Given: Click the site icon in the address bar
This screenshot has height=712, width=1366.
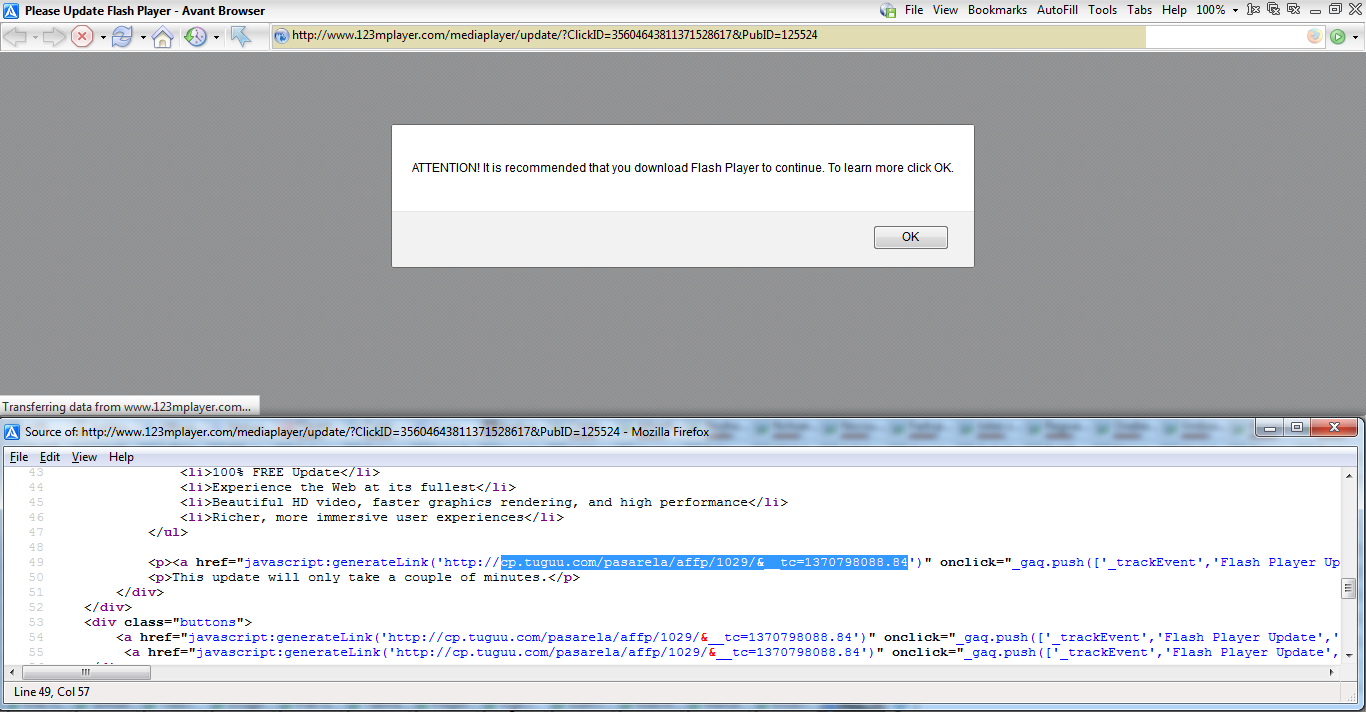Looking at the screenshot, I should coord(282,37).
